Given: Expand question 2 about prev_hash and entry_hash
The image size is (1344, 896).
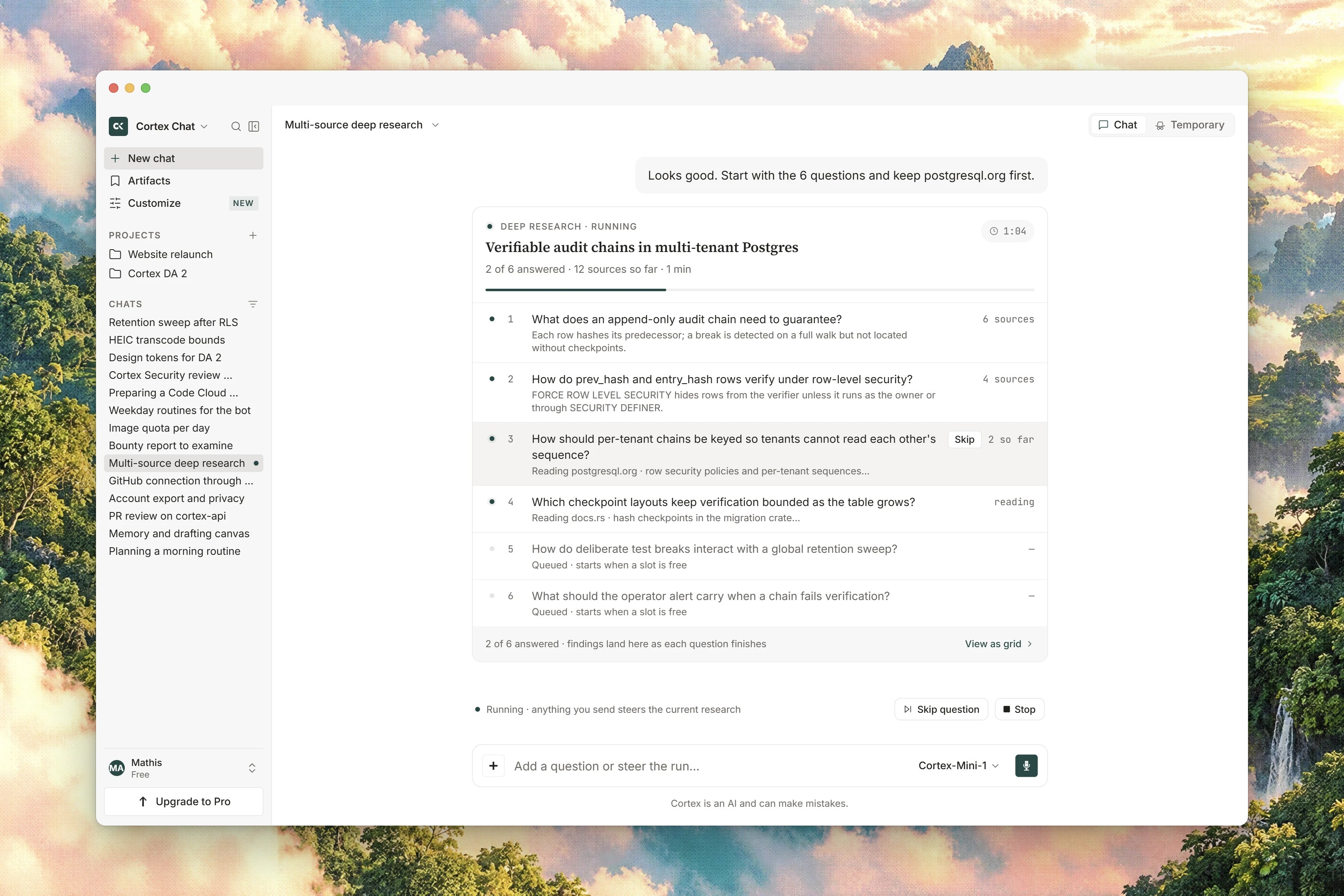Looking at the screenshot, I should coord(760,392).
